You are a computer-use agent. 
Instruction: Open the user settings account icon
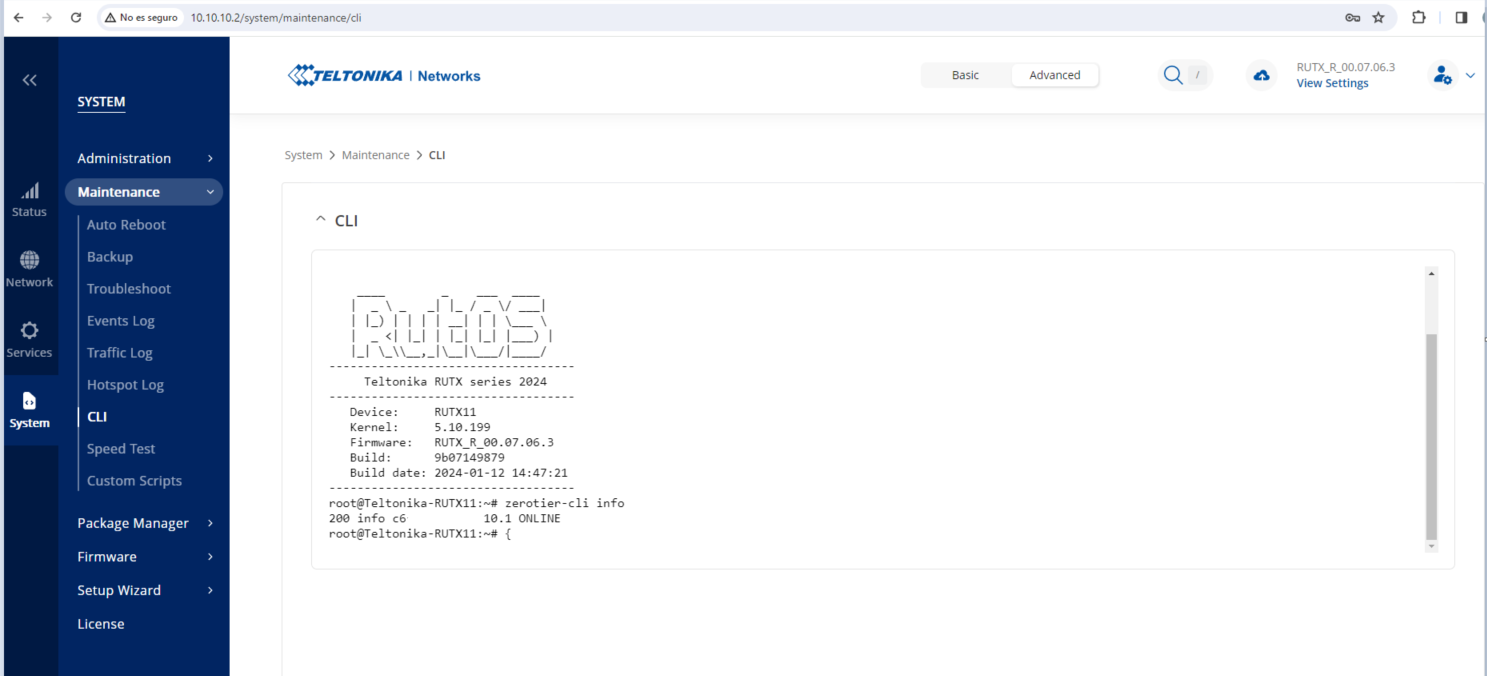click(1442, 75)
